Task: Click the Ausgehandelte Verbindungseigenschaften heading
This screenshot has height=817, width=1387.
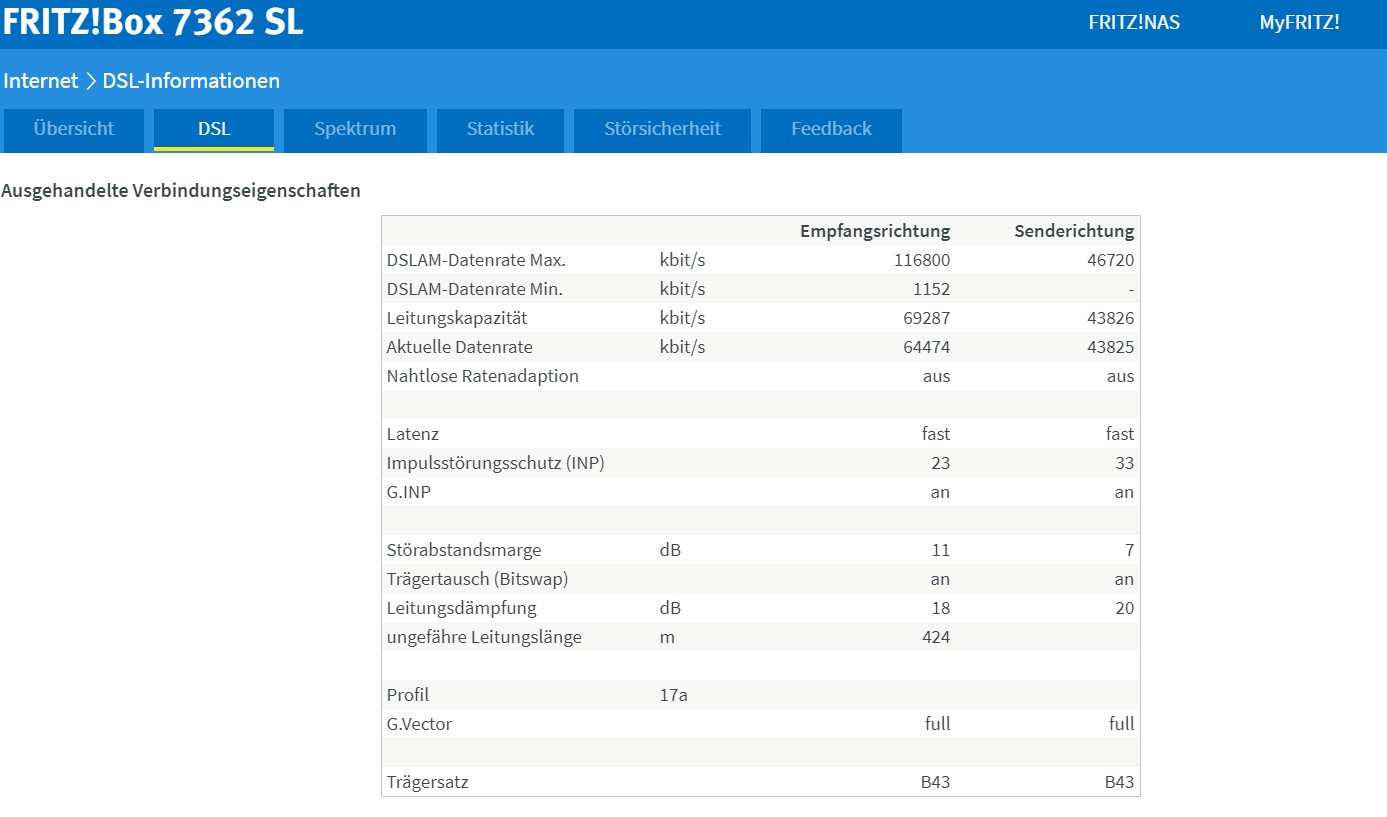Action: pos(181,190)
